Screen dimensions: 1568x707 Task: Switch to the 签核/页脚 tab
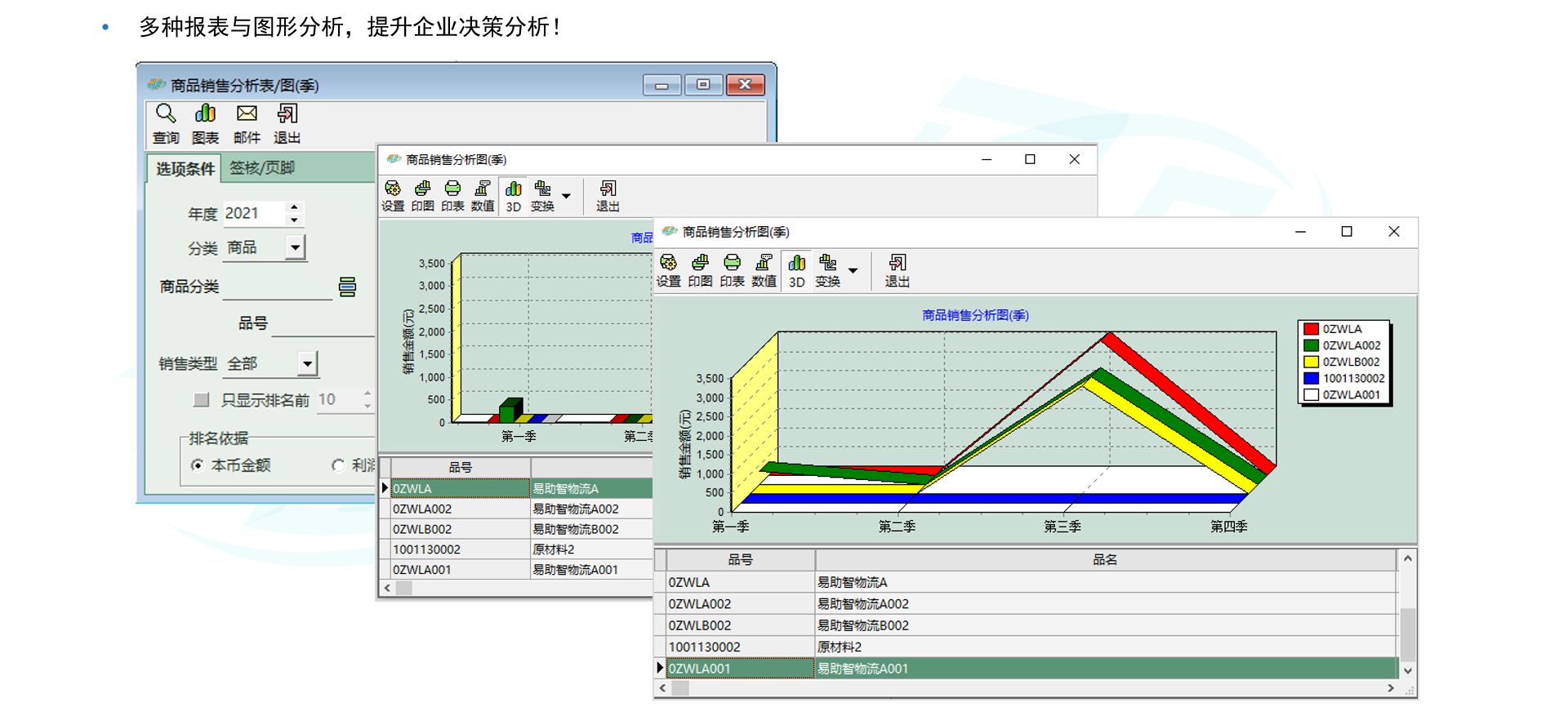tap(261, 168)
